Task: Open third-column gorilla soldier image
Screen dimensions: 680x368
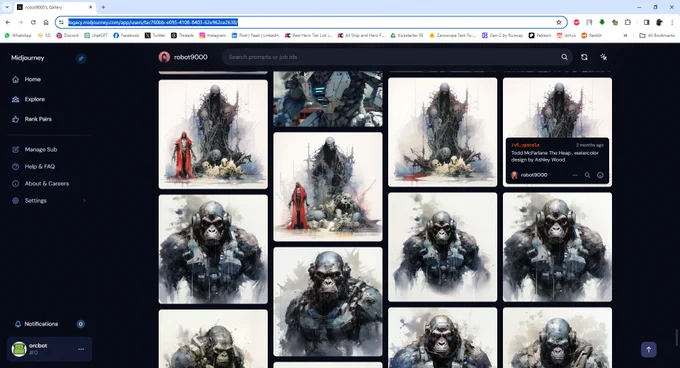Action: point(442,247)
